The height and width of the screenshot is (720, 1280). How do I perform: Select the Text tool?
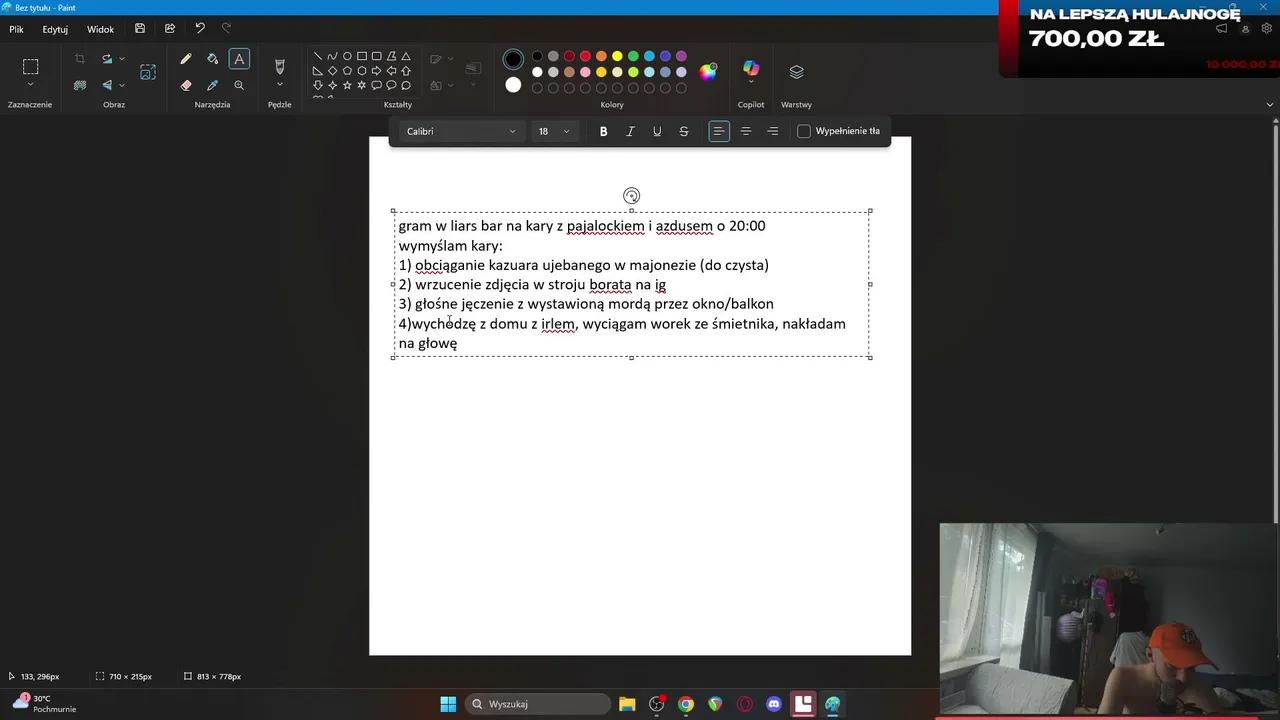click(239, 59)
